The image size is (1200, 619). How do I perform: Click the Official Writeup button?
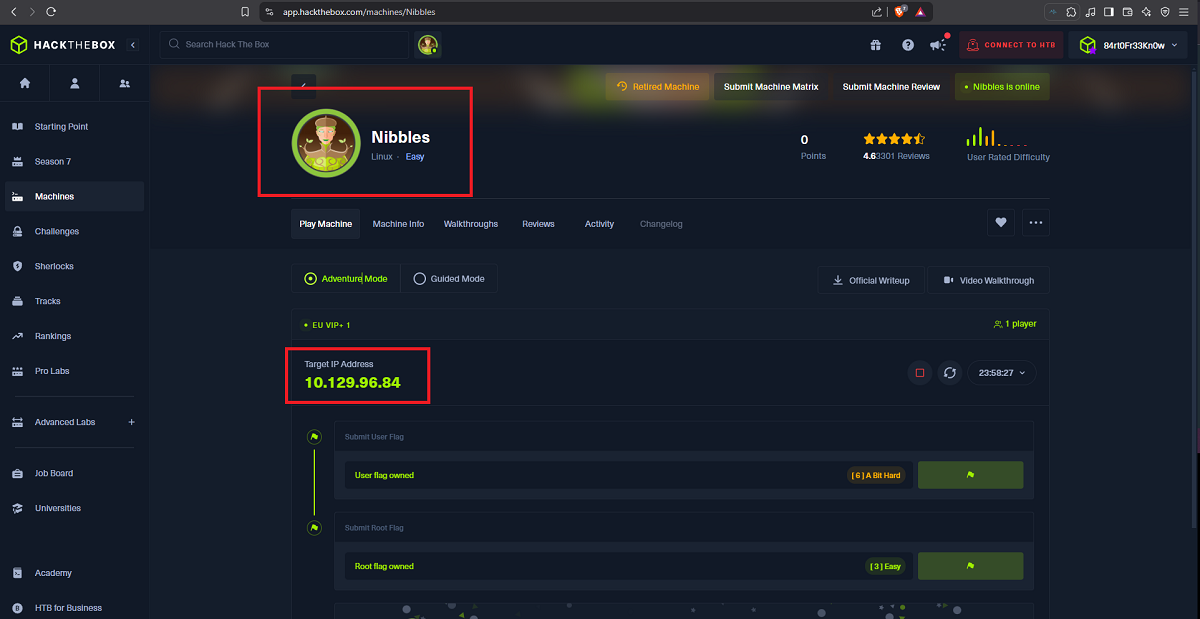click(871, 280)
